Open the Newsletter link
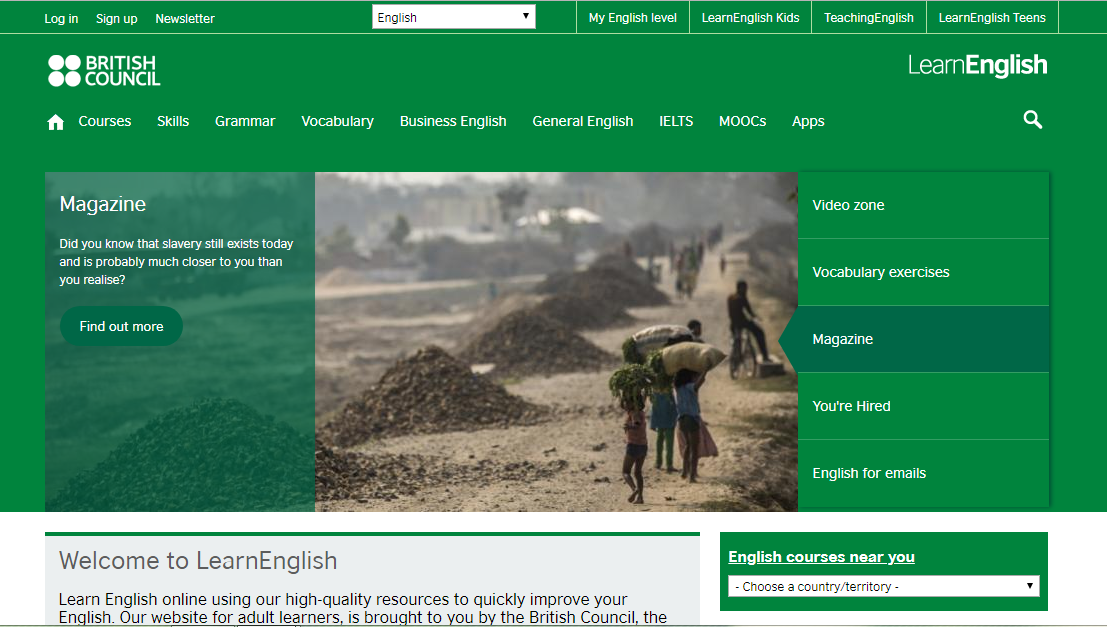Image resolution: width=1107 pixels, height=627 pixels. pyautogui.click(x=185, y=18)
